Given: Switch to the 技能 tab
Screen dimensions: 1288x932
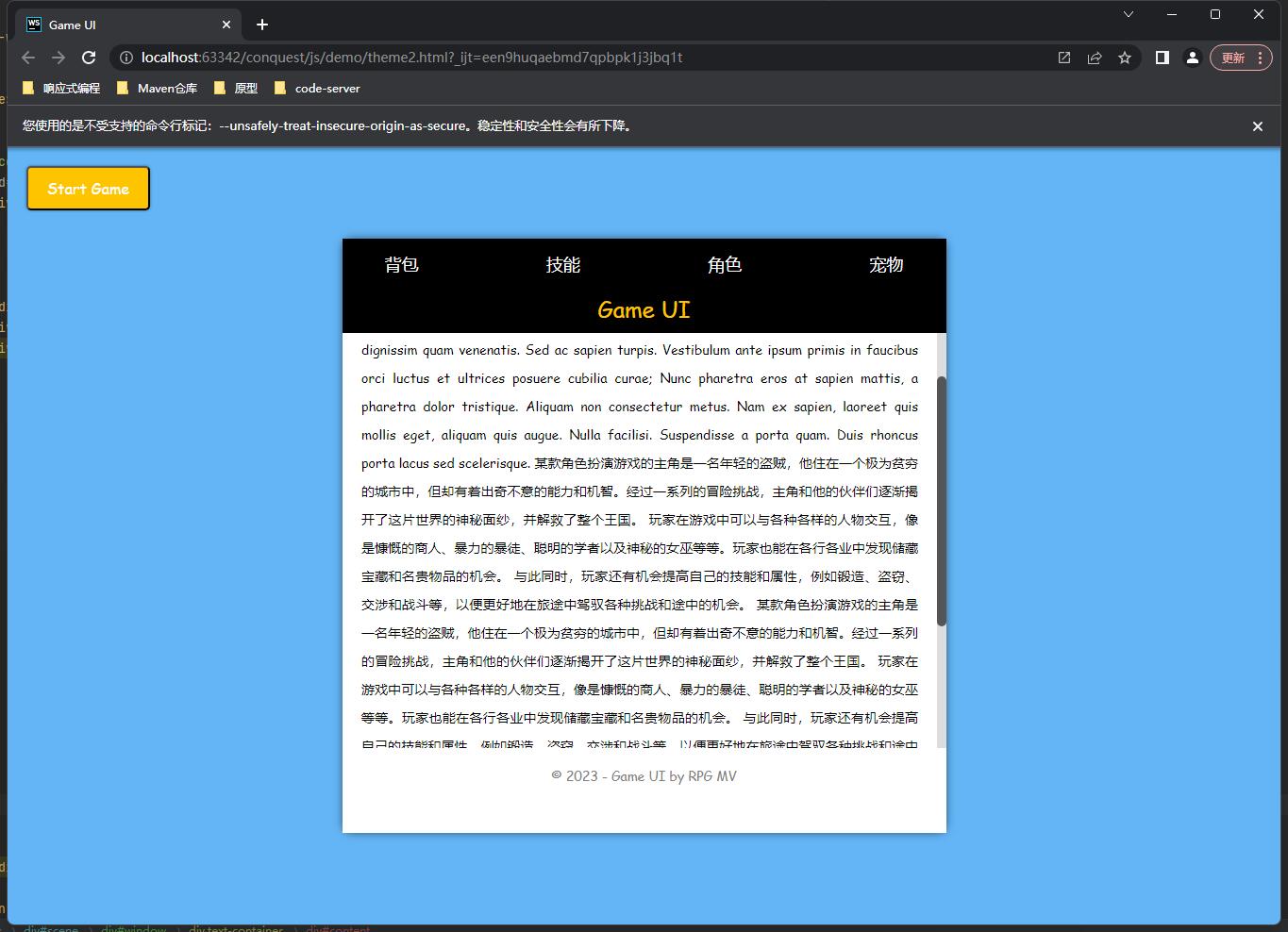Looking at the screenshot, I should click(563, 265).
